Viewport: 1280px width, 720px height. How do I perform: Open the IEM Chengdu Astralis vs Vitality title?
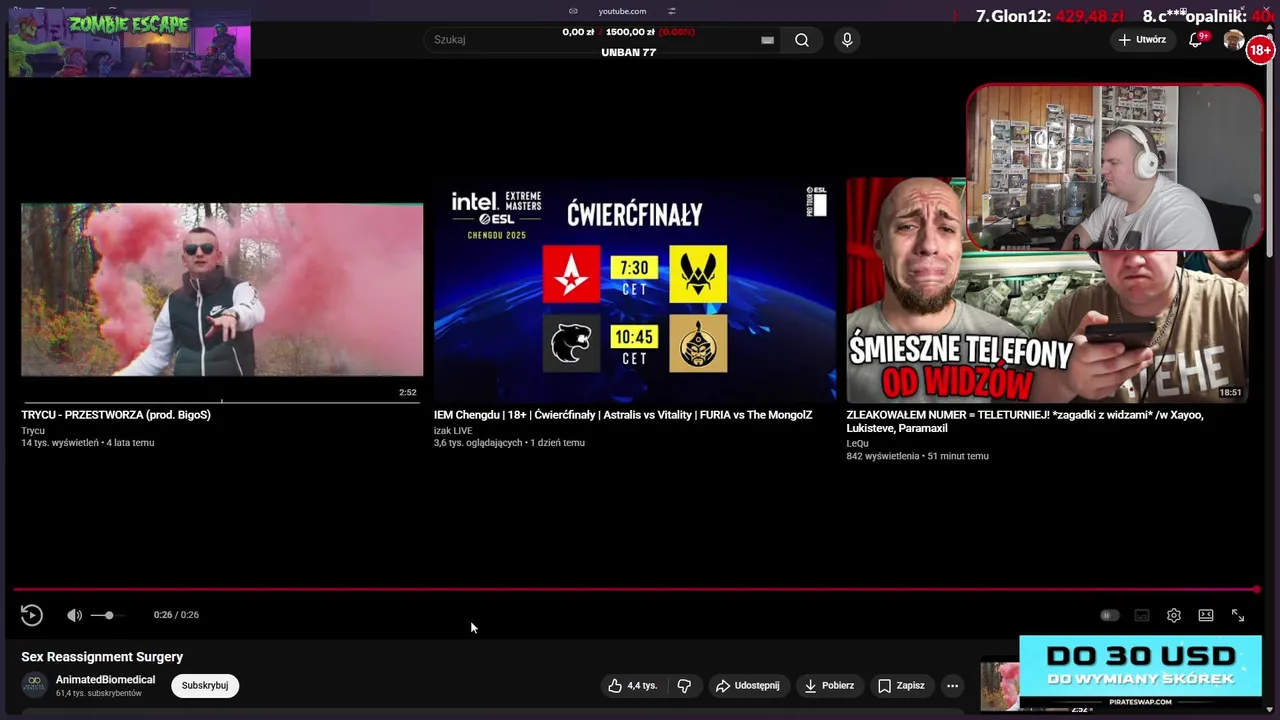click(623, 415)
